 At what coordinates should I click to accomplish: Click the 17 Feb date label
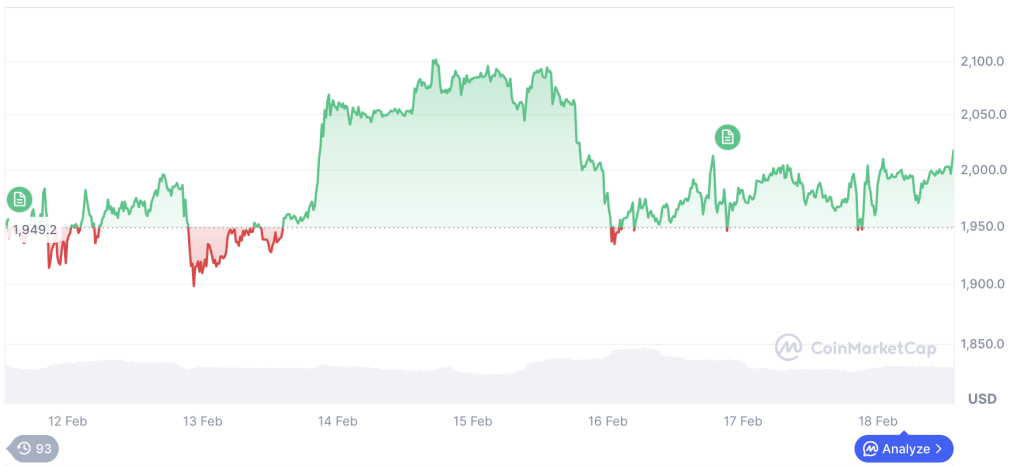743,421
